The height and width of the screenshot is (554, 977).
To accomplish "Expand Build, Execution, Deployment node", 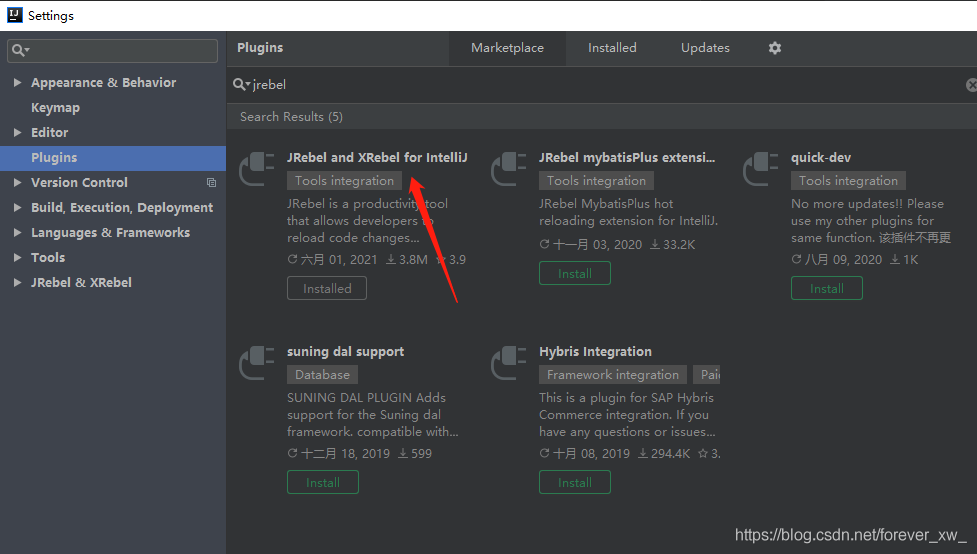I will point(17,207).
